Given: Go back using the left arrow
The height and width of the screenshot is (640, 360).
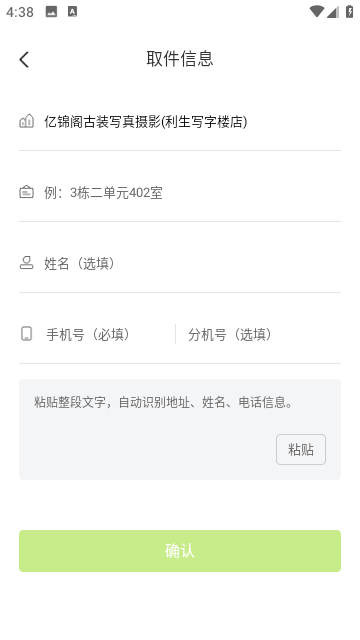Looking at the screenshot, I should click(24, 60).
